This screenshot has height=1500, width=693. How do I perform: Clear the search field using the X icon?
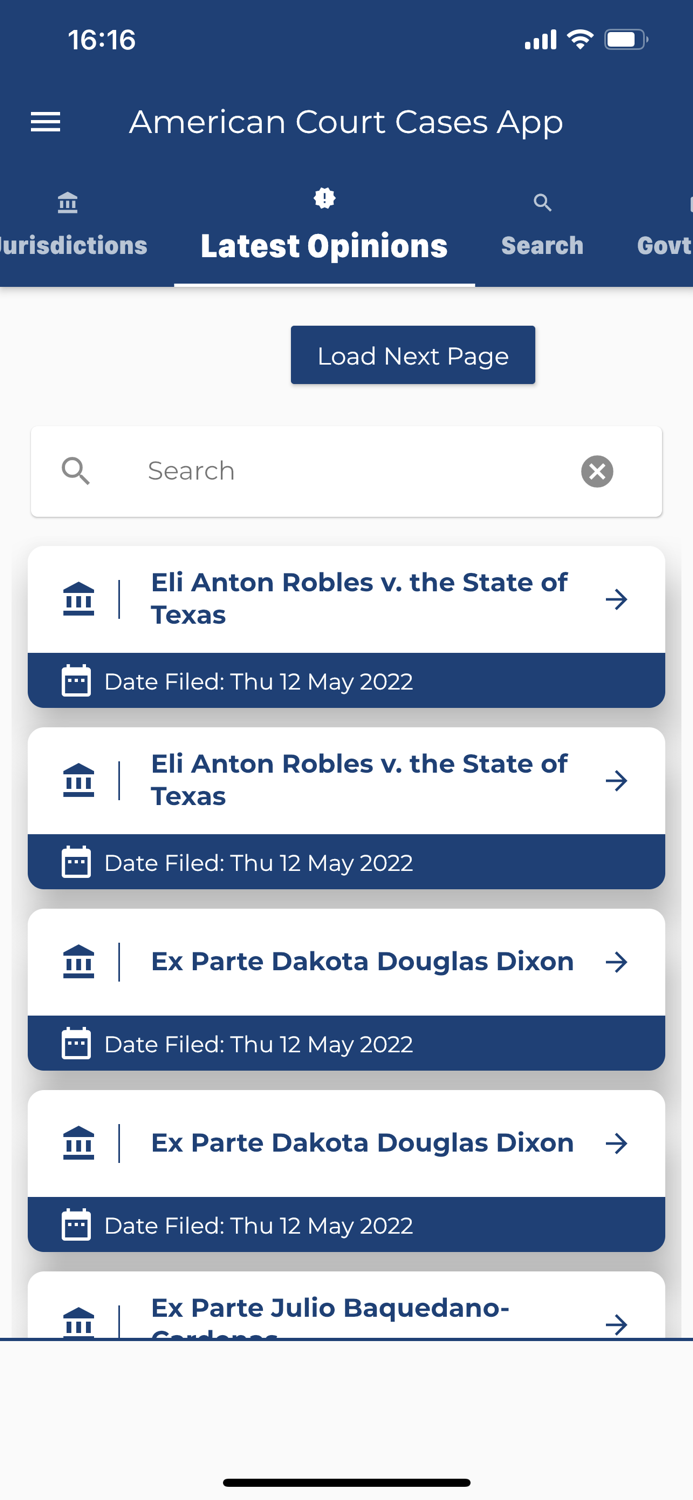pos(597,471)
